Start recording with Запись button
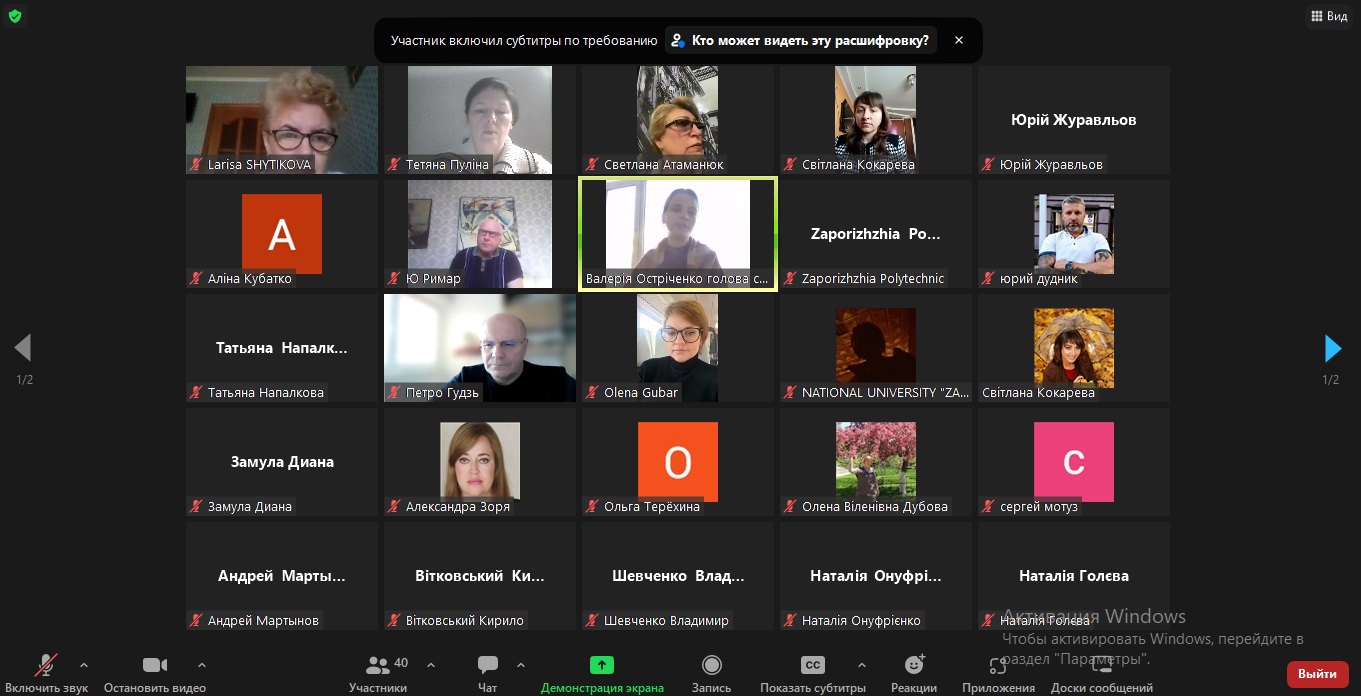This screenshot has height=696, width=1361. tap(711, 666)
